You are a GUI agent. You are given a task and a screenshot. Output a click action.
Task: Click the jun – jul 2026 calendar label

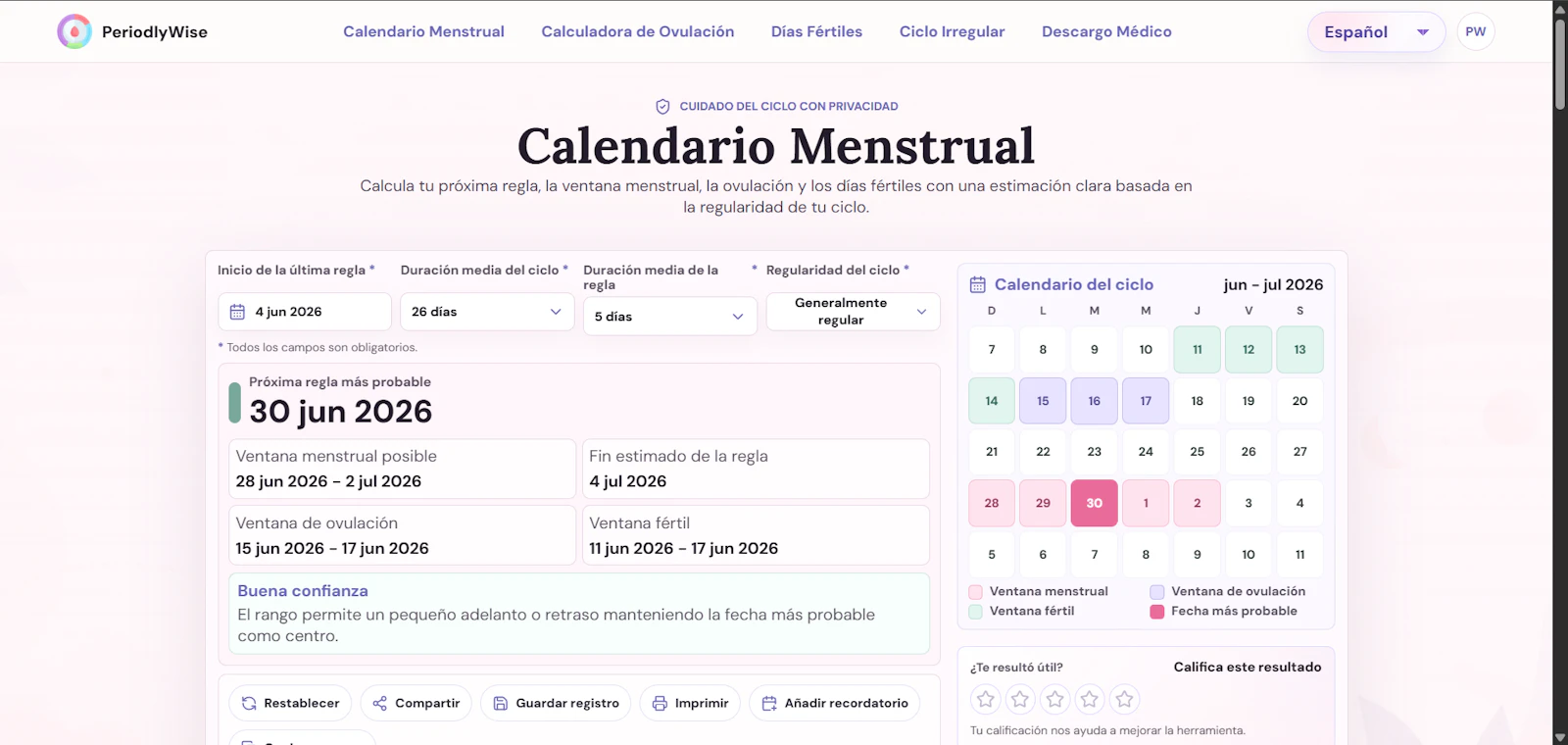coord(1273,284)
